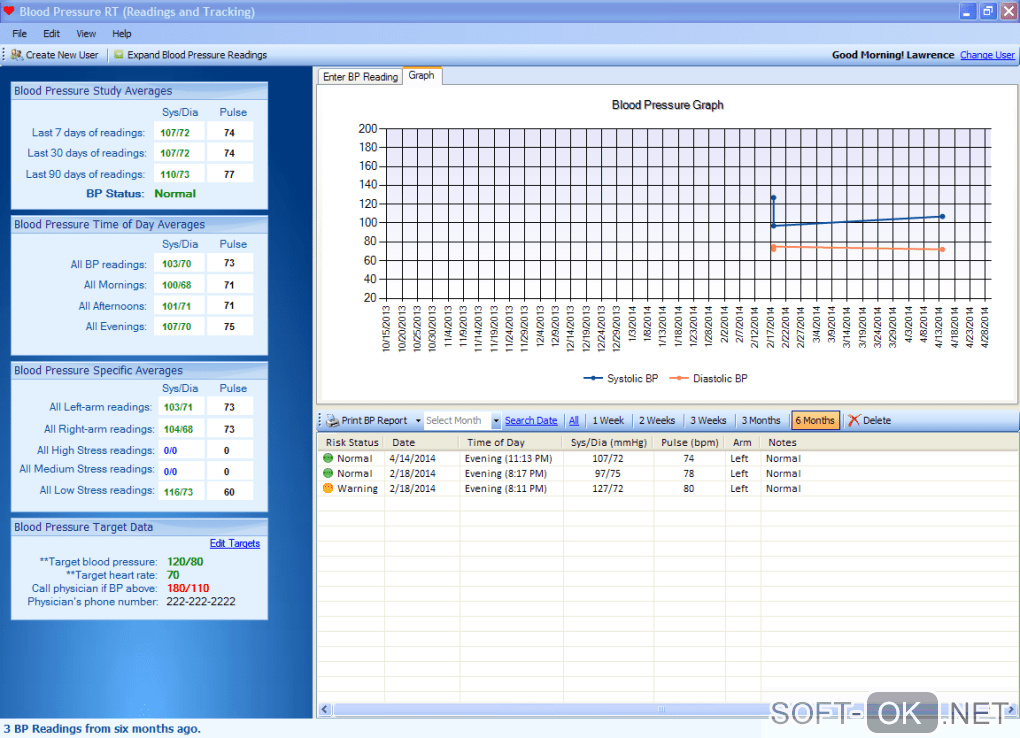
Task: Switch to the Enter BP Reading tab
Action: [359, 77]
